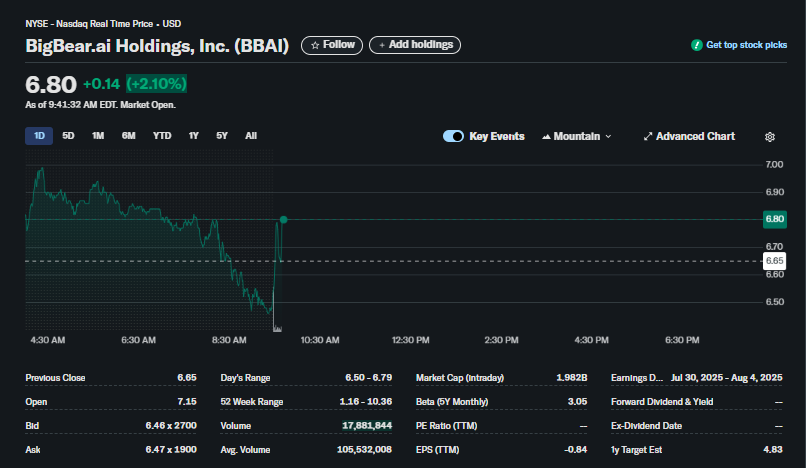Click the Bid value 6.46 x 2700
Screen dimensions: 806x468
click(x=171, y=425)
